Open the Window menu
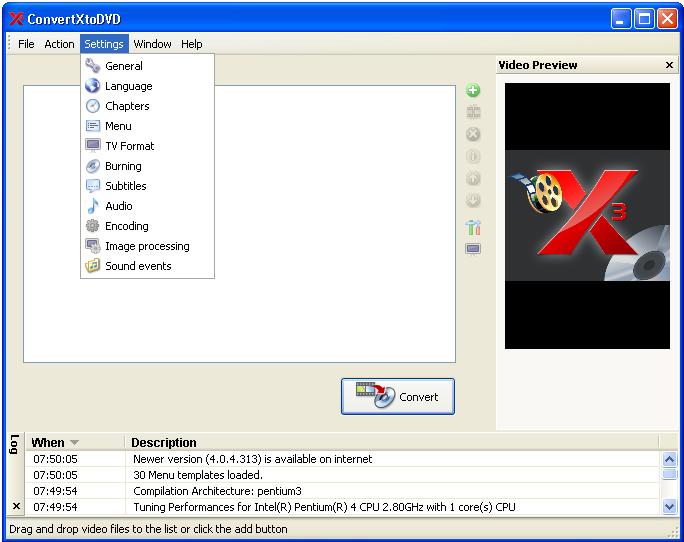This screenshot has height=542, width=684. [152, 44]
